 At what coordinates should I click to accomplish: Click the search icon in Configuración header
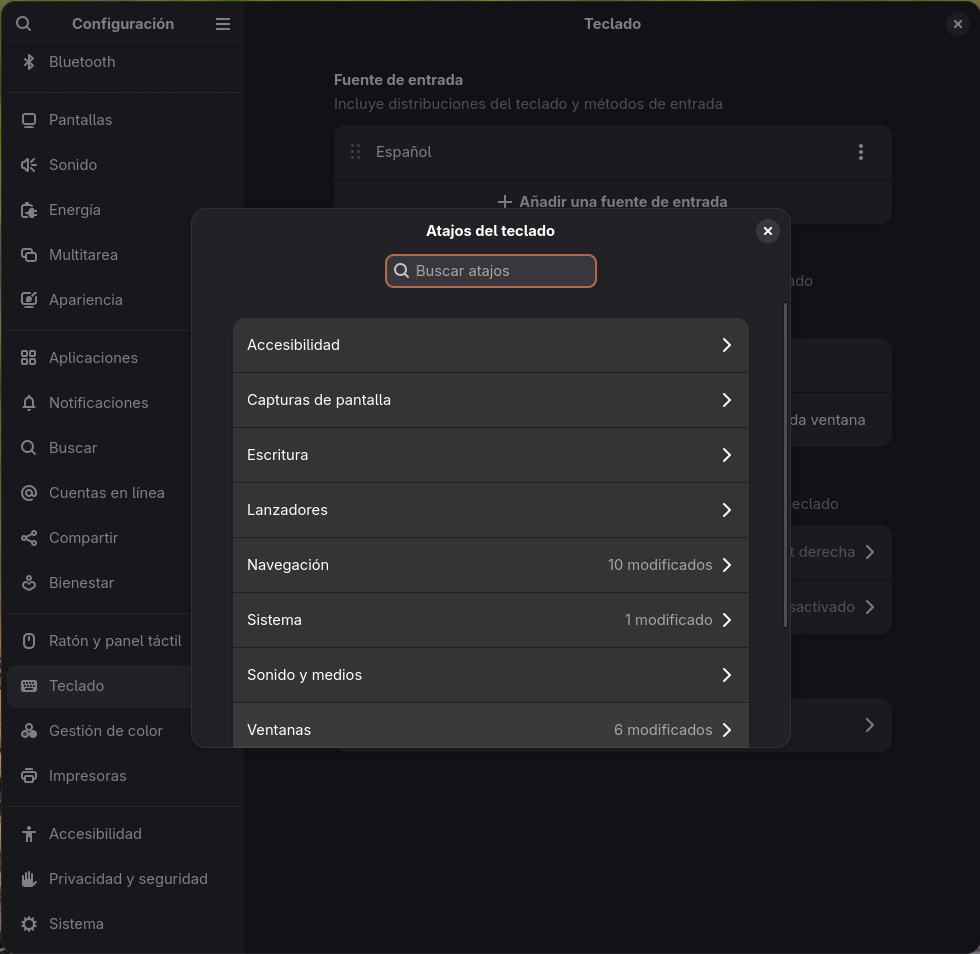(x=24, y=24)
